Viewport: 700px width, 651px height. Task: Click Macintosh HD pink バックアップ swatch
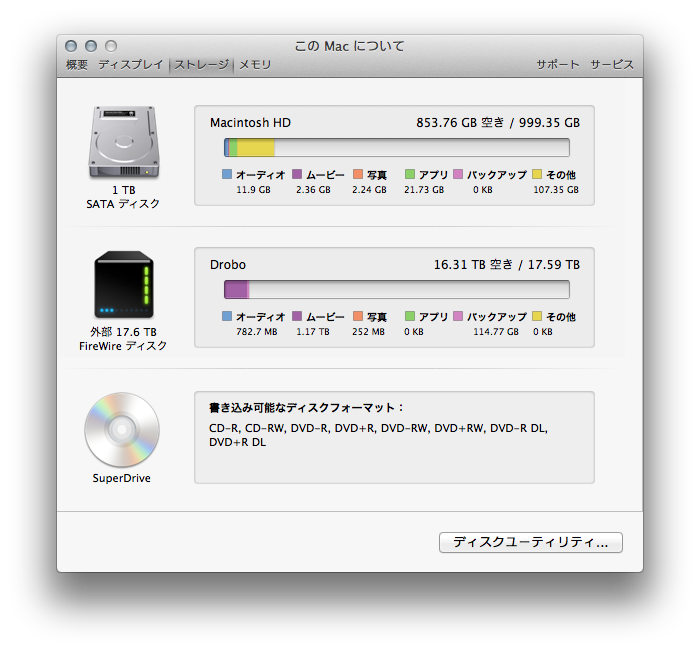458,174
